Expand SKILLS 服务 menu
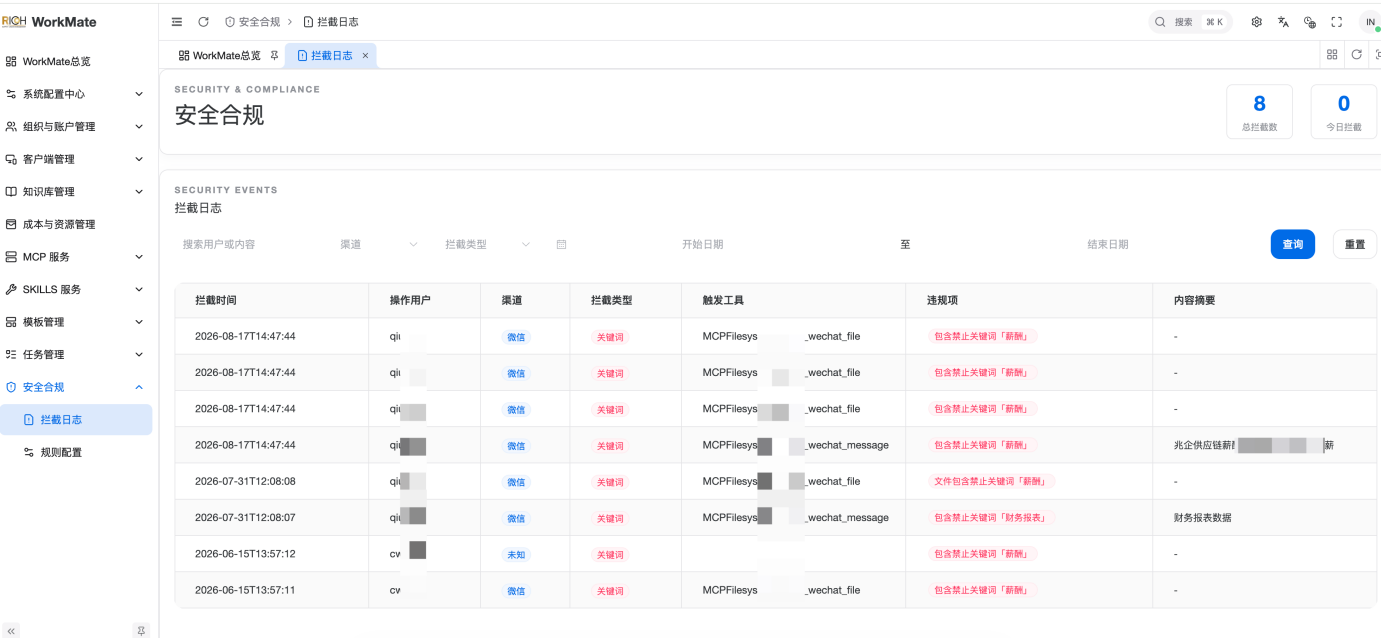The image size is (1381, 638). (x=76, y=289)
